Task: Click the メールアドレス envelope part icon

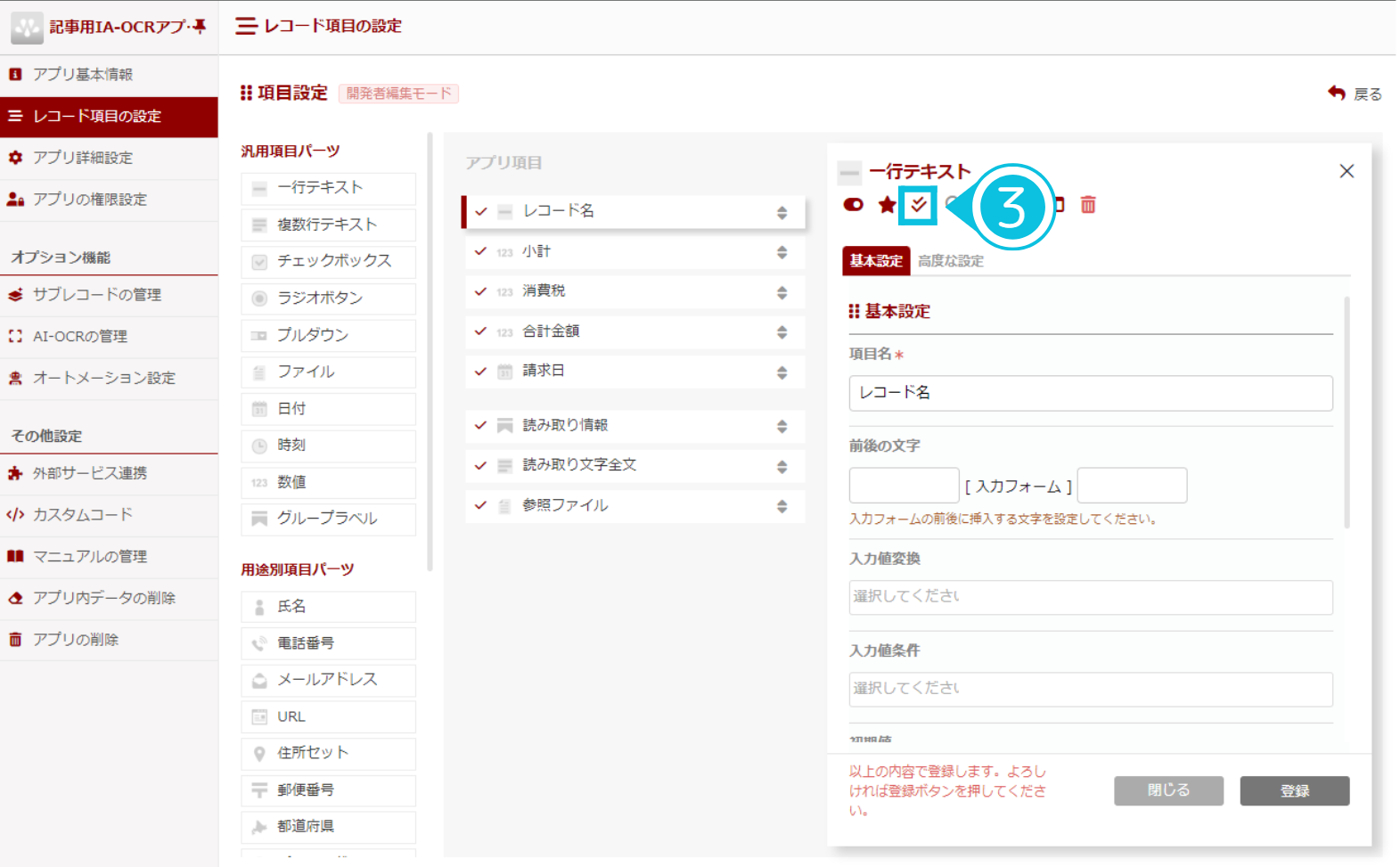Action: [259, 681]
